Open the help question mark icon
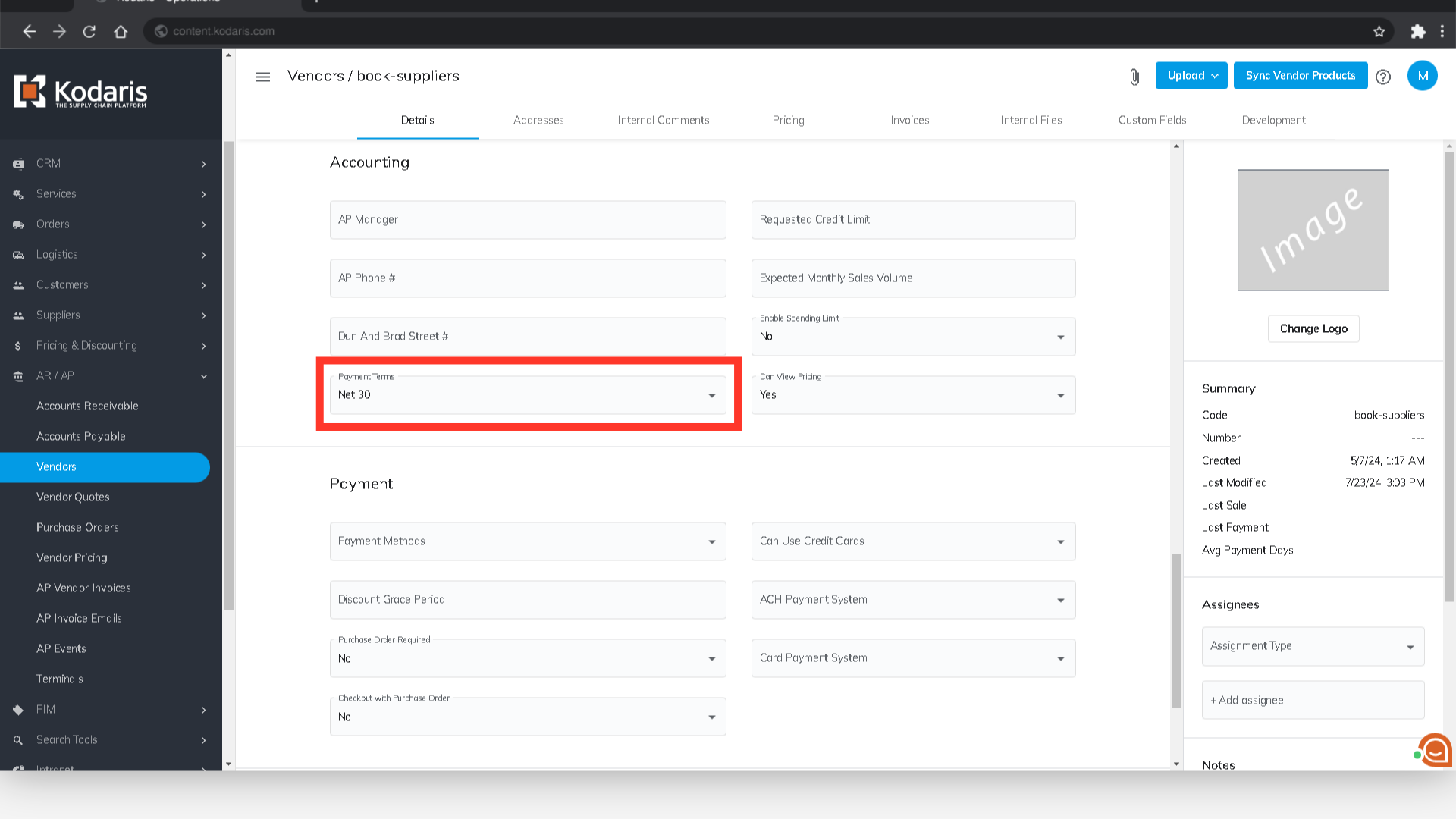This screenshot has height=819, width=1456. click(x=1383, y=77)
